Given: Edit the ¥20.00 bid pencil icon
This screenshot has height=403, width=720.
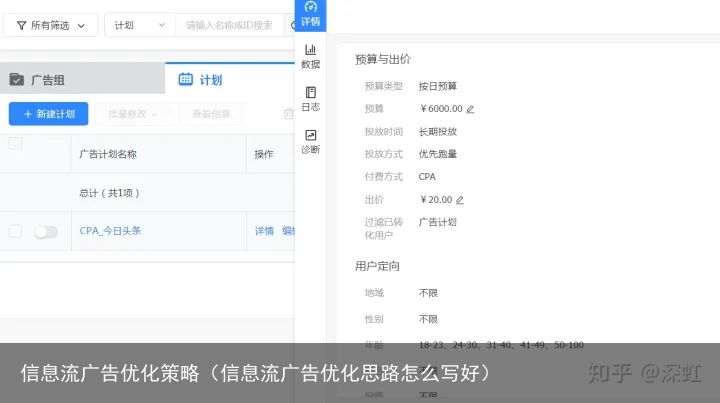Looking at the screenshot, I should [460, 200].
